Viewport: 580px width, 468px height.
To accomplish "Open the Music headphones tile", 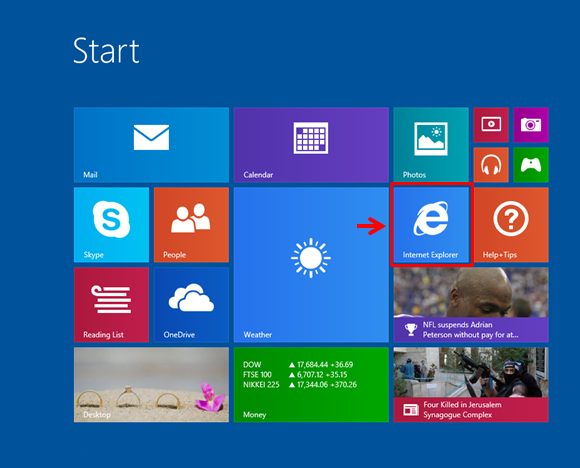I will click(491, 165).
